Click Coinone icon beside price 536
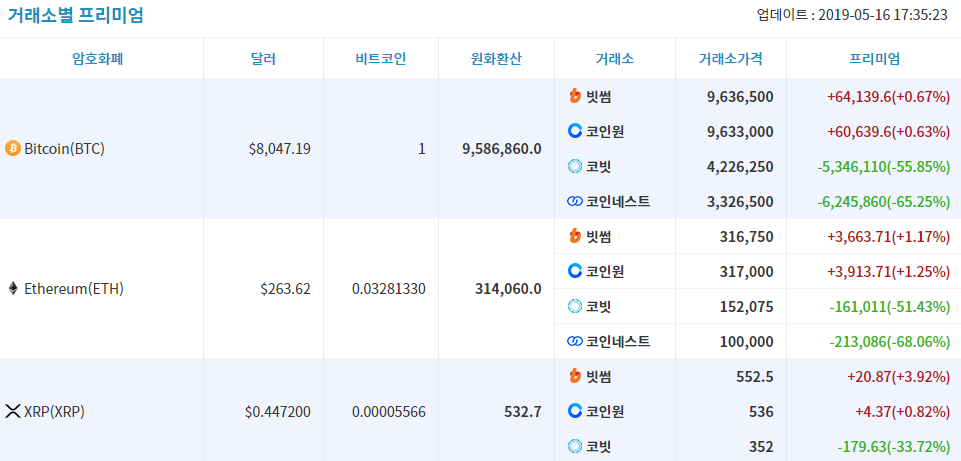Image resolution: width=961 pixels, height=461 pixels. click(x=575, y=411)
